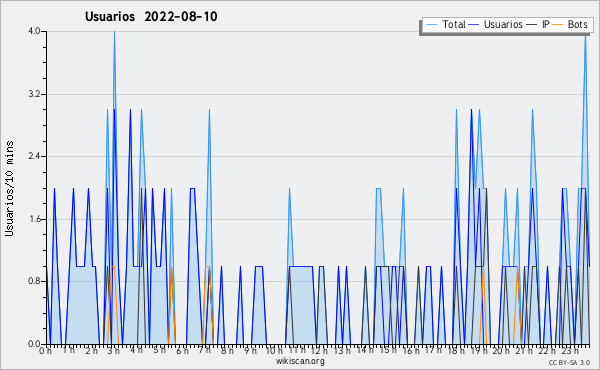Click the '0.8' y-axis value
Image resolution: width=600 pixels, height=370 pixels.
pos(34,282)
